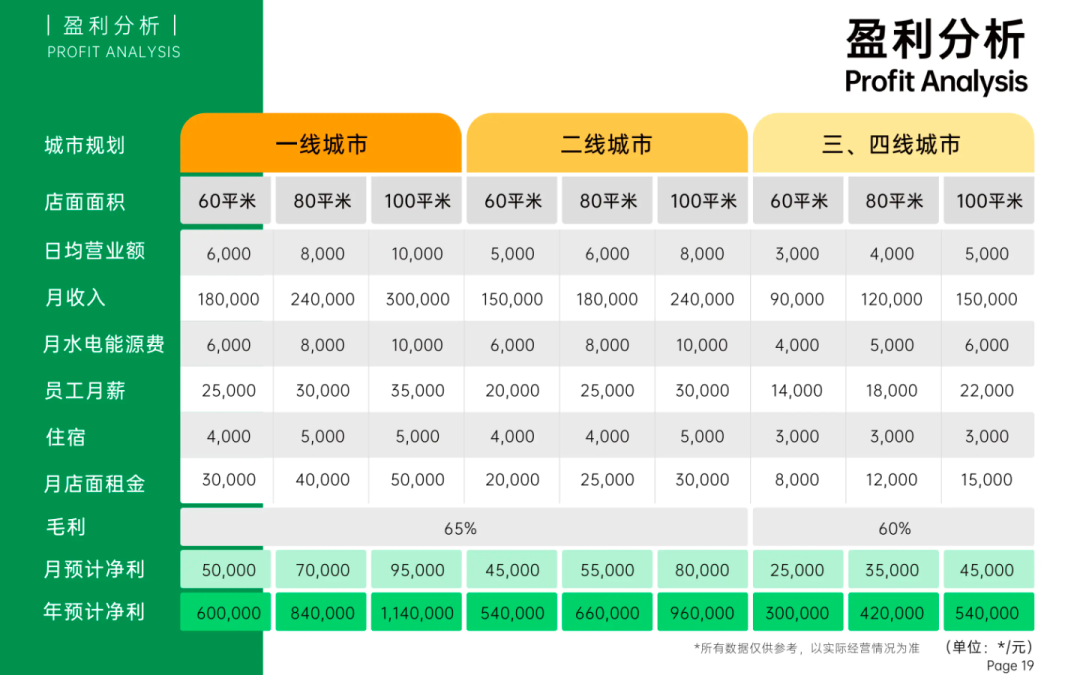Click the 员工月薪 row label
1080x675 pixels.
tap(85, 391)
